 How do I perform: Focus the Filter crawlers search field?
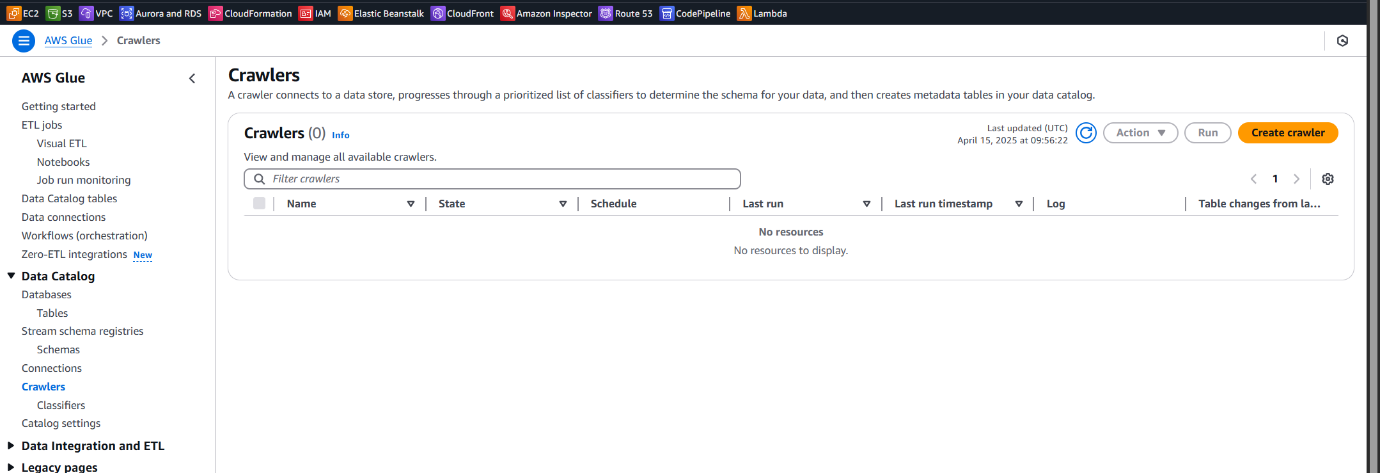pos(492,179)
